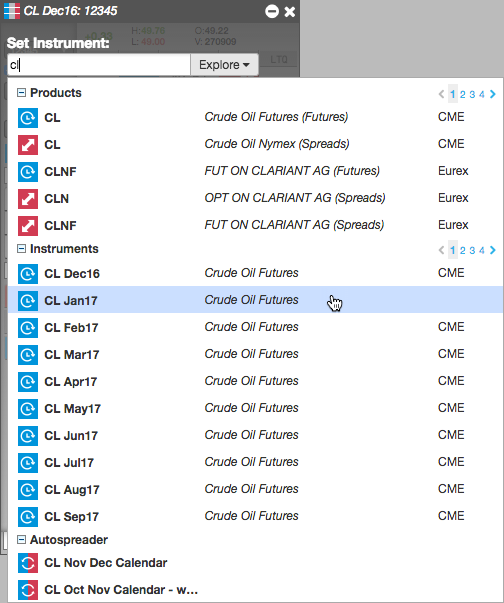Go to page 3 of Instruments results
Image resolution: width=504 pixels, height=603 pixels.
[x=472, y=250]
